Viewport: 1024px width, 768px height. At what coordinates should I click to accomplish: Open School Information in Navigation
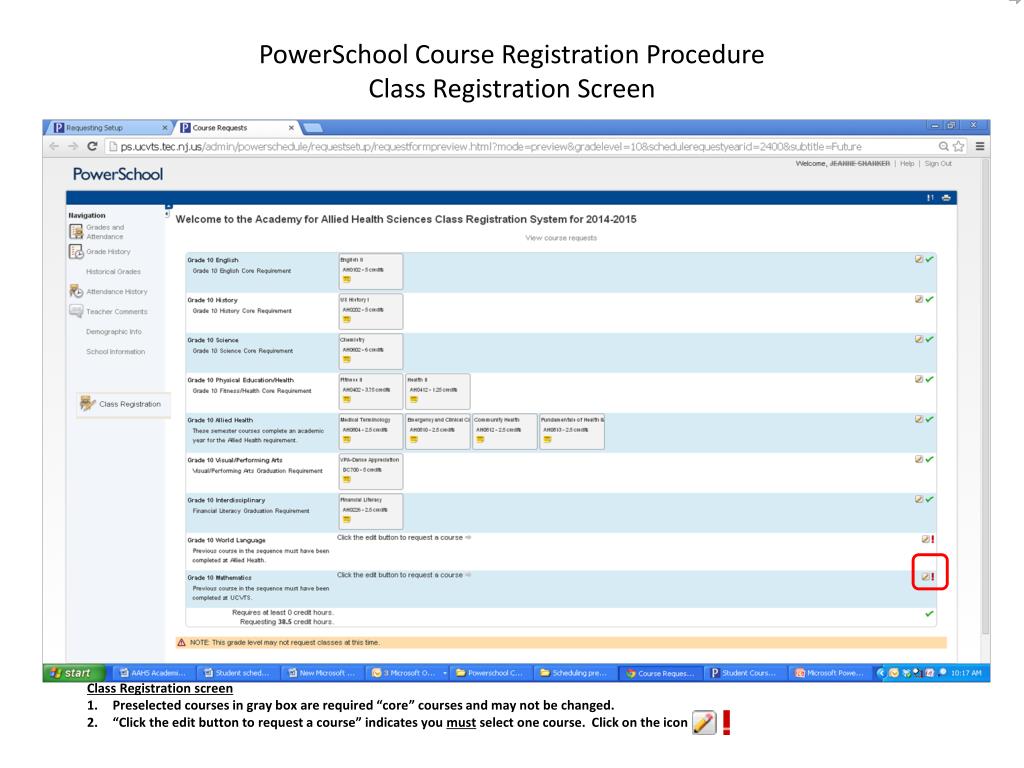tap(116, 351)
